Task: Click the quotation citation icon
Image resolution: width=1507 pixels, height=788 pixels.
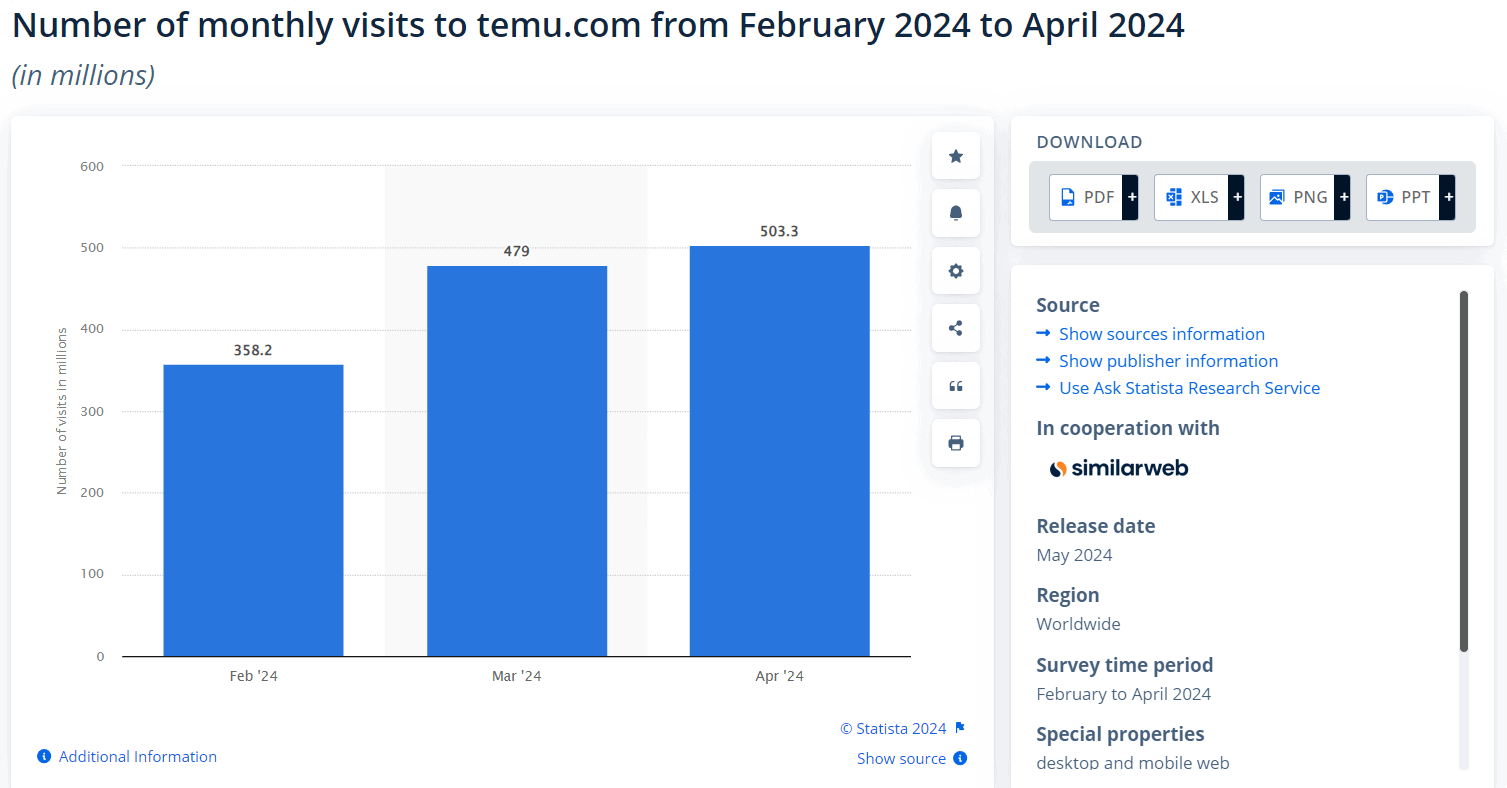Action: point(955,385)
